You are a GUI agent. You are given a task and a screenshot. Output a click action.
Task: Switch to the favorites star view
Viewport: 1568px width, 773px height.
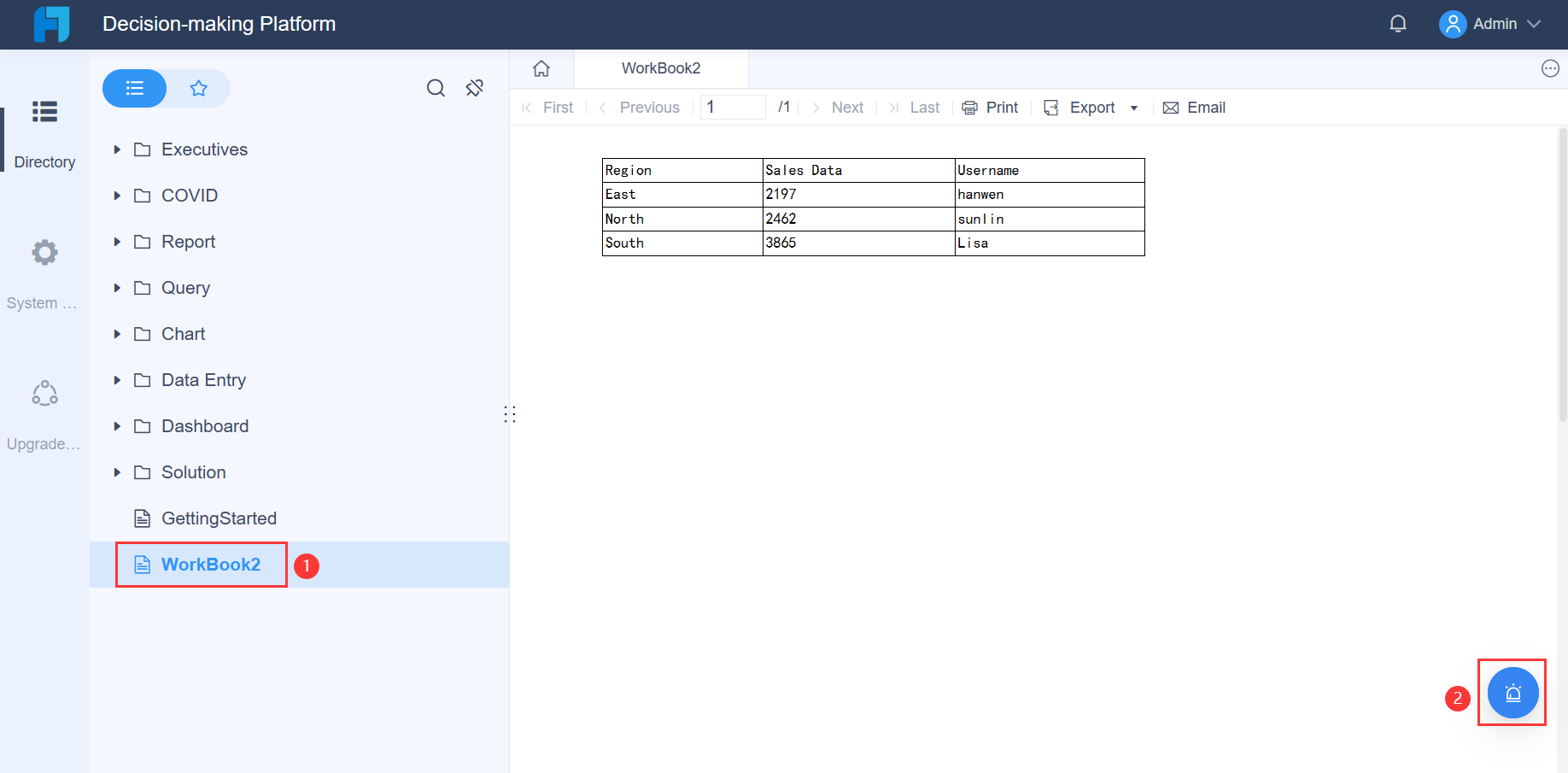point(198,87)
